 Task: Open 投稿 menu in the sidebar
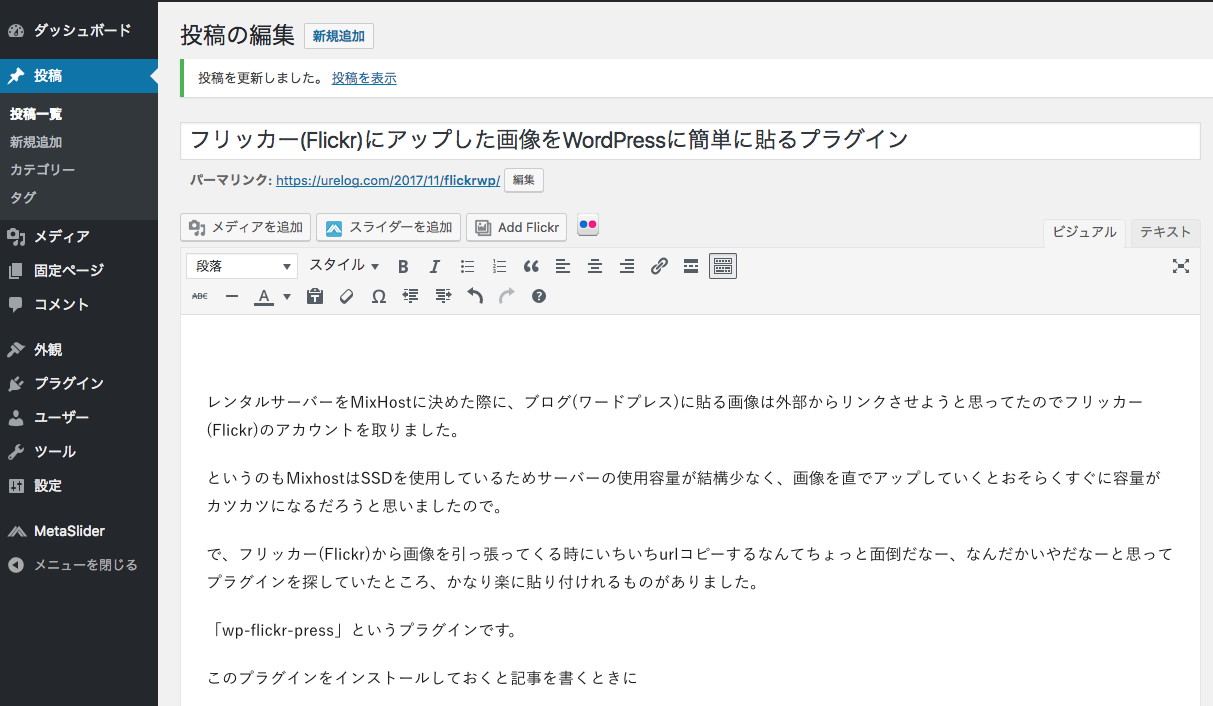click(79, 76)
